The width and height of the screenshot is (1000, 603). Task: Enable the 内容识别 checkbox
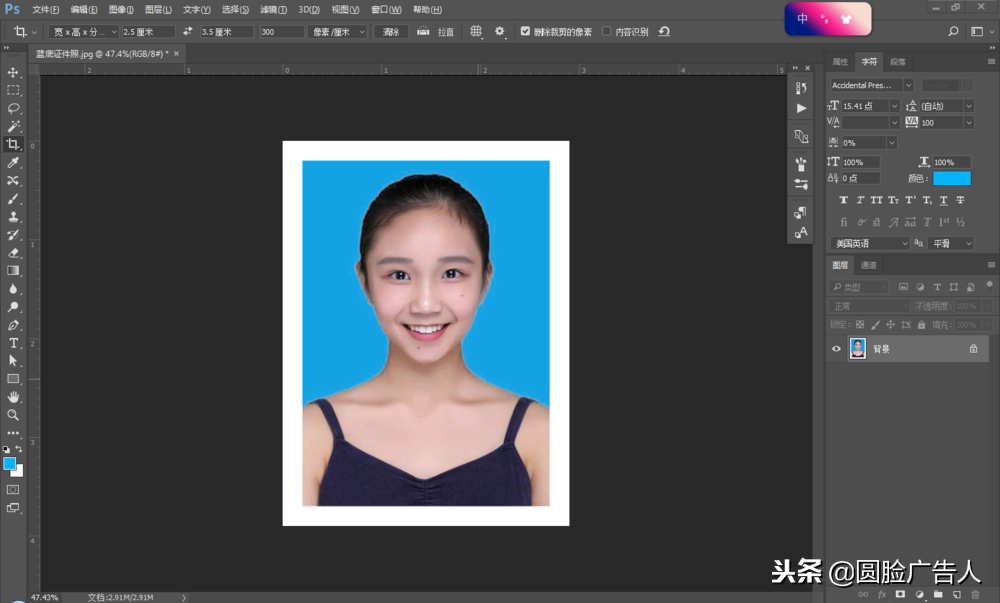607,31
